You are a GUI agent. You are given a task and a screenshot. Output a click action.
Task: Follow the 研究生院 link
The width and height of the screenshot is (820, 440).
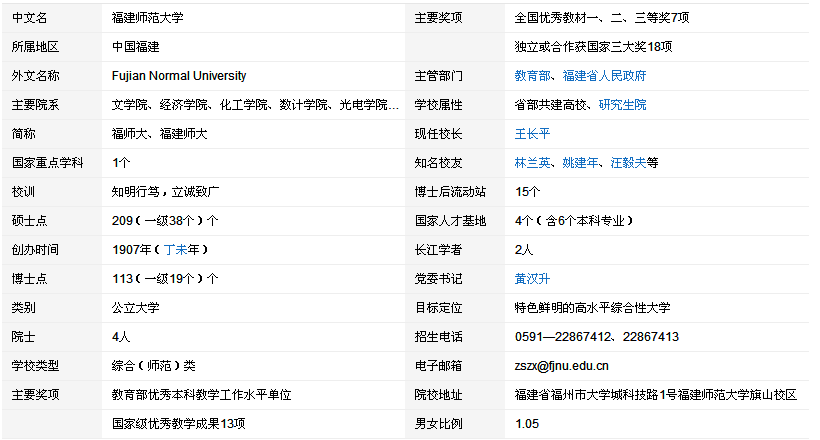point(622,105)
